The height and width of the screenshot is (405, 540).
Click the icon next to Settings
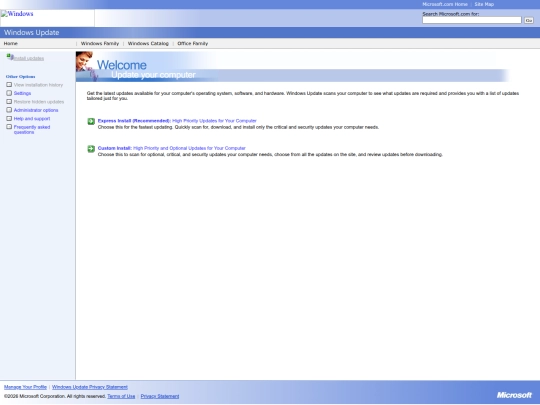(x=9, y=93)
